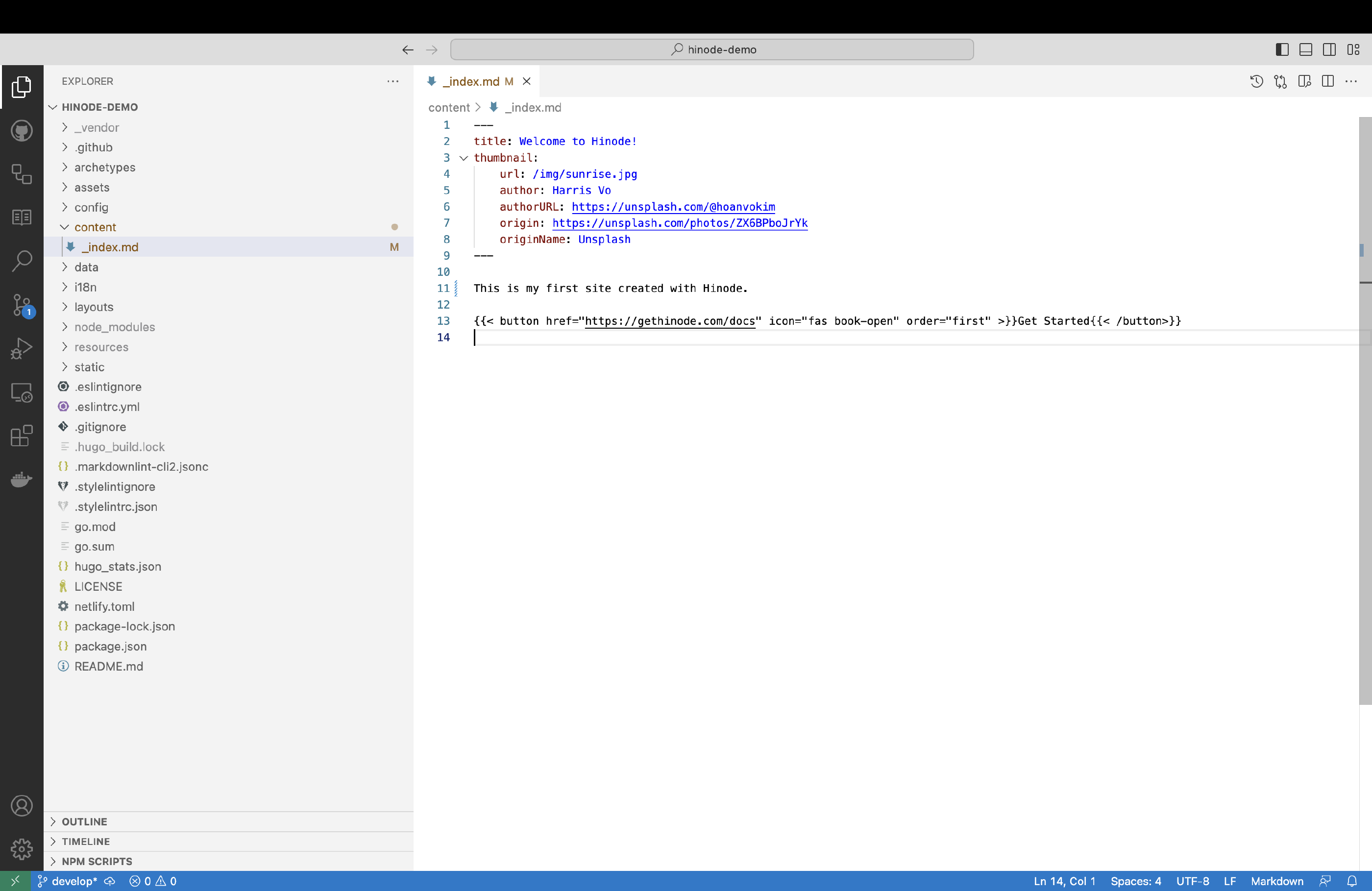The image size is (1372, 891).
Task: Open the GitHub view in the activity bar
Action: [x=22, y=131]
